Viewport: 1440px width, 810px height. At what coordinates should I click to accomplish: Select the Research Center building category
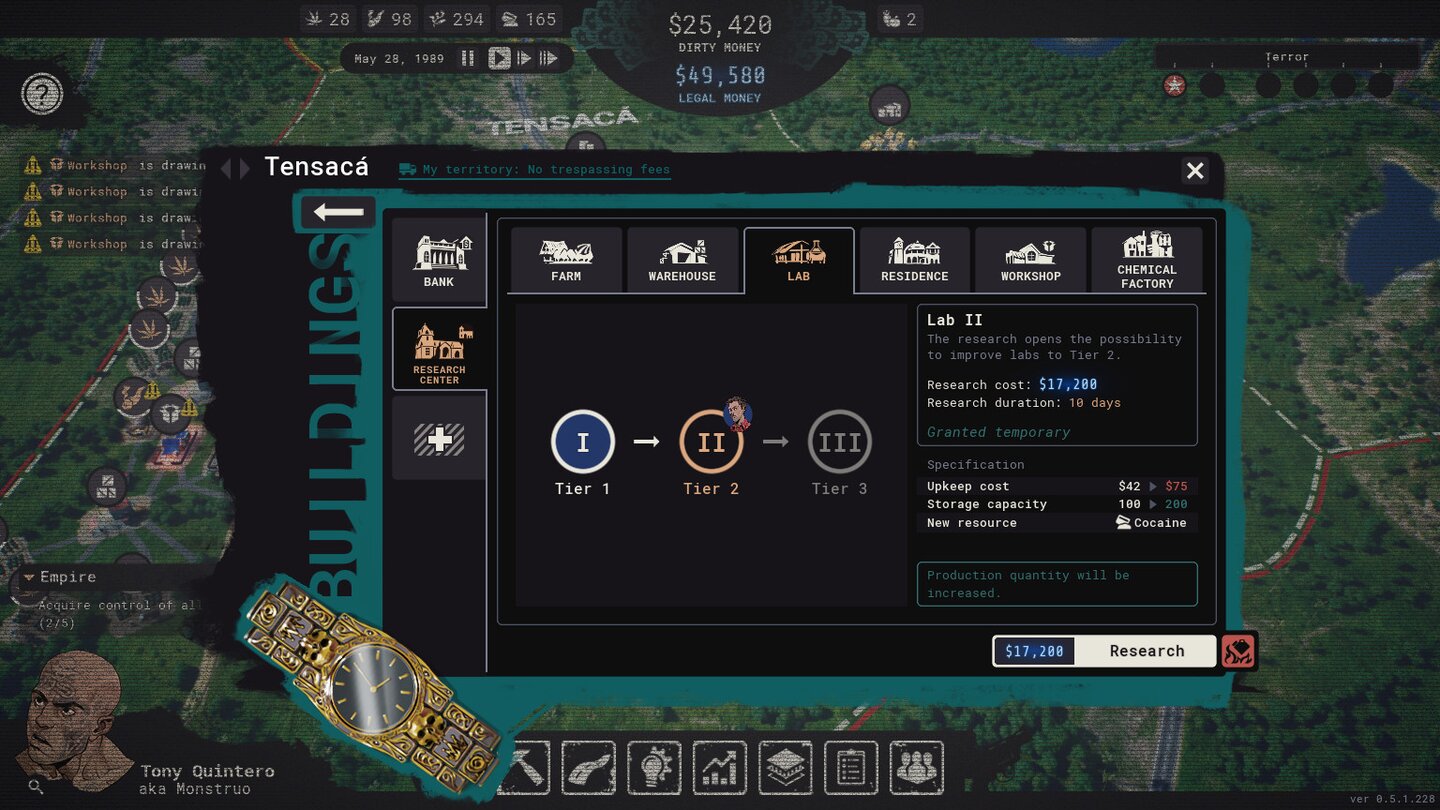pyautogui.click(x=439, y=349)
